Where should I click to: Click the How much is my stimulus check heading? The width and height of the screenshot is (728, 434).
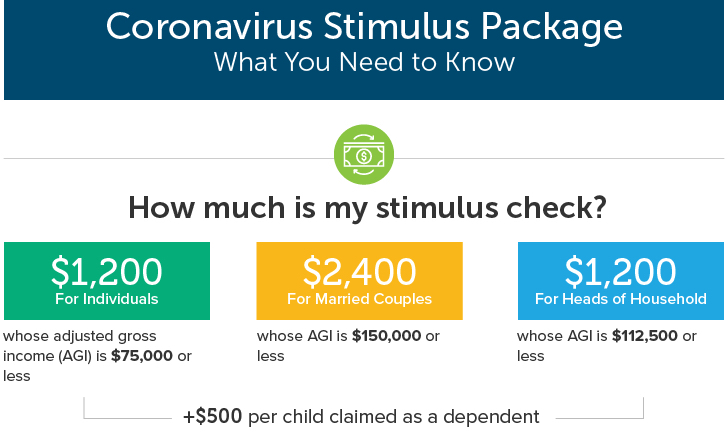(367, 207)
